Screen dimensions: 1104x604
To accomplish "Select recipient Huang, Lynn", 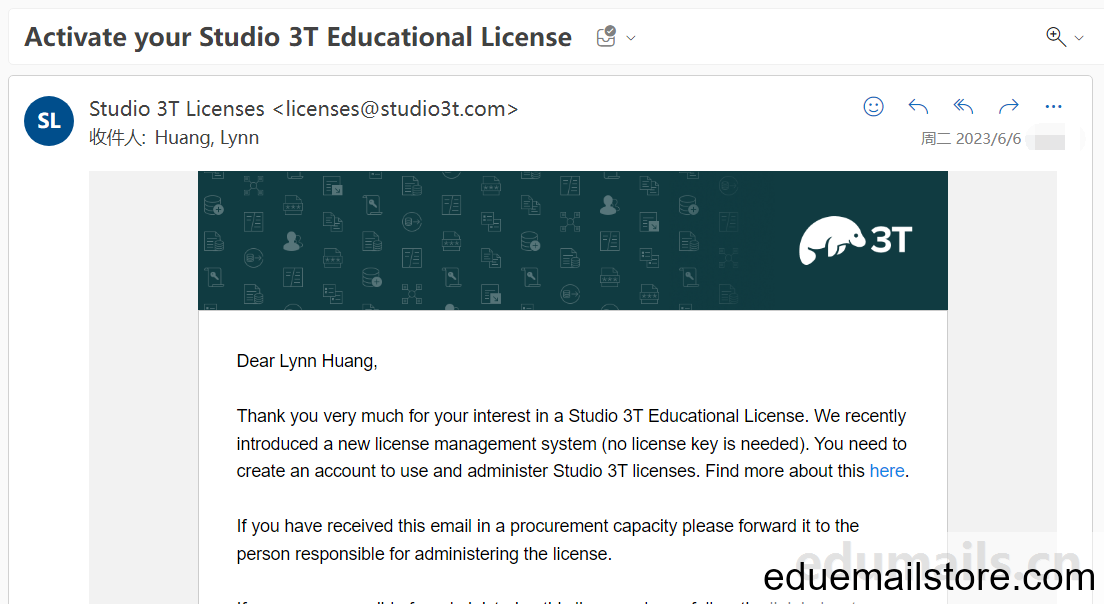I will click(206, 138).
